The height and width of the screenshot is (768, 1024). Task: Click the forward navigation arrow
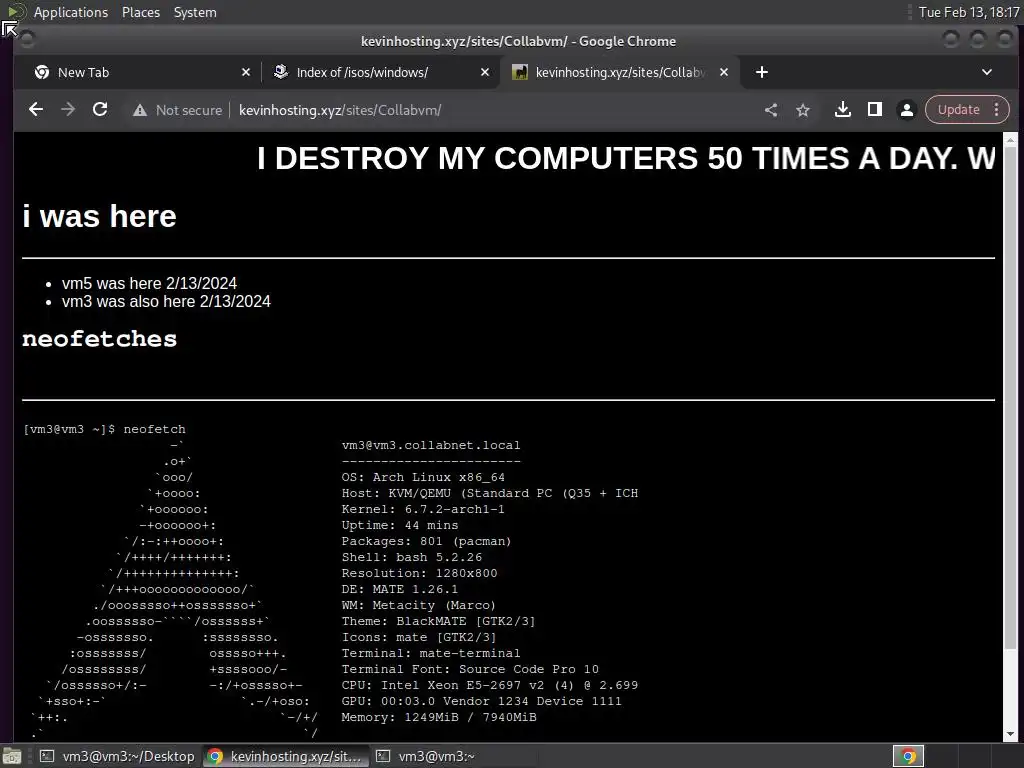click(68, 110)
